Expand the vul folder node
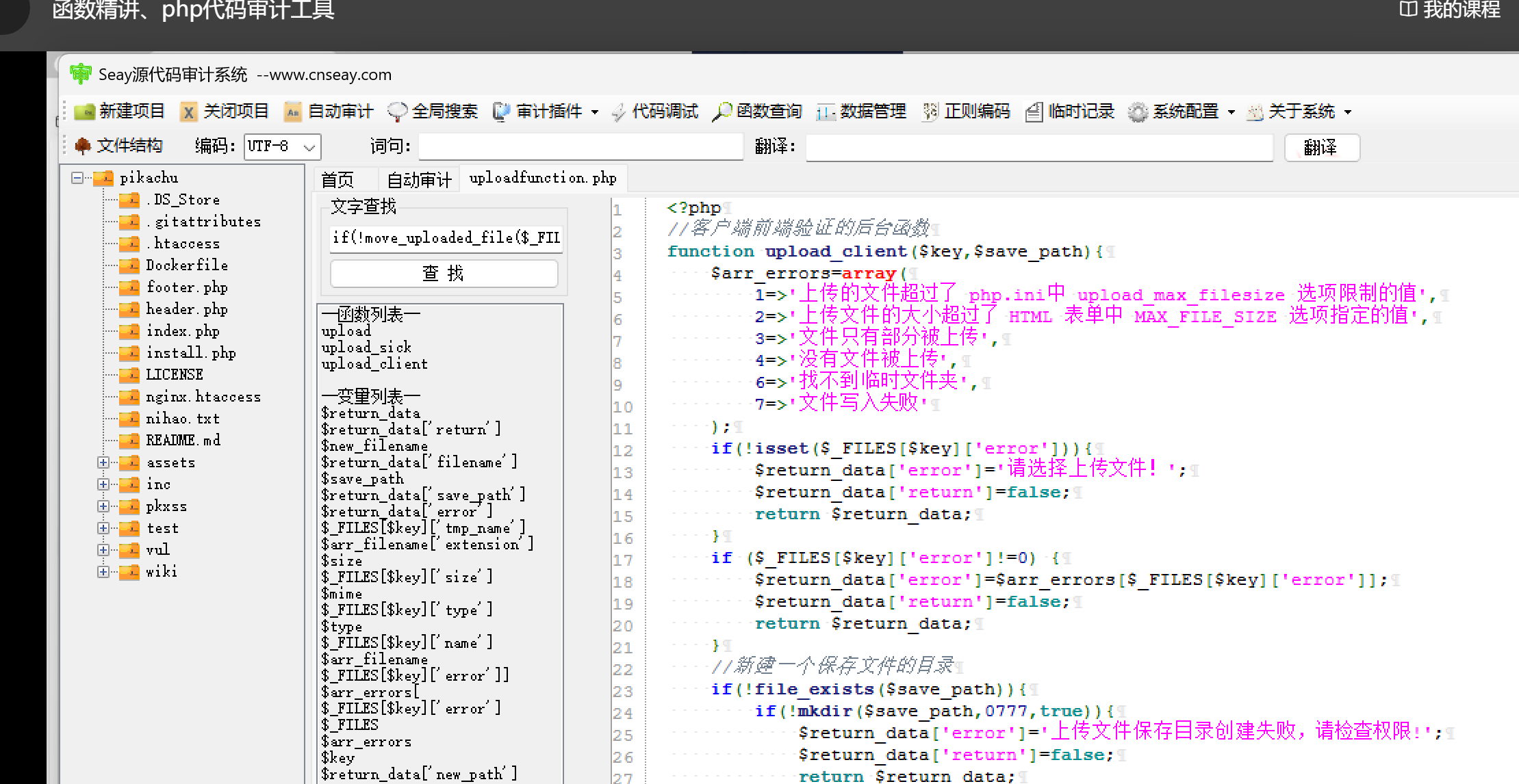Screen dimensions: 1519x784 click(x=103, y=550)
